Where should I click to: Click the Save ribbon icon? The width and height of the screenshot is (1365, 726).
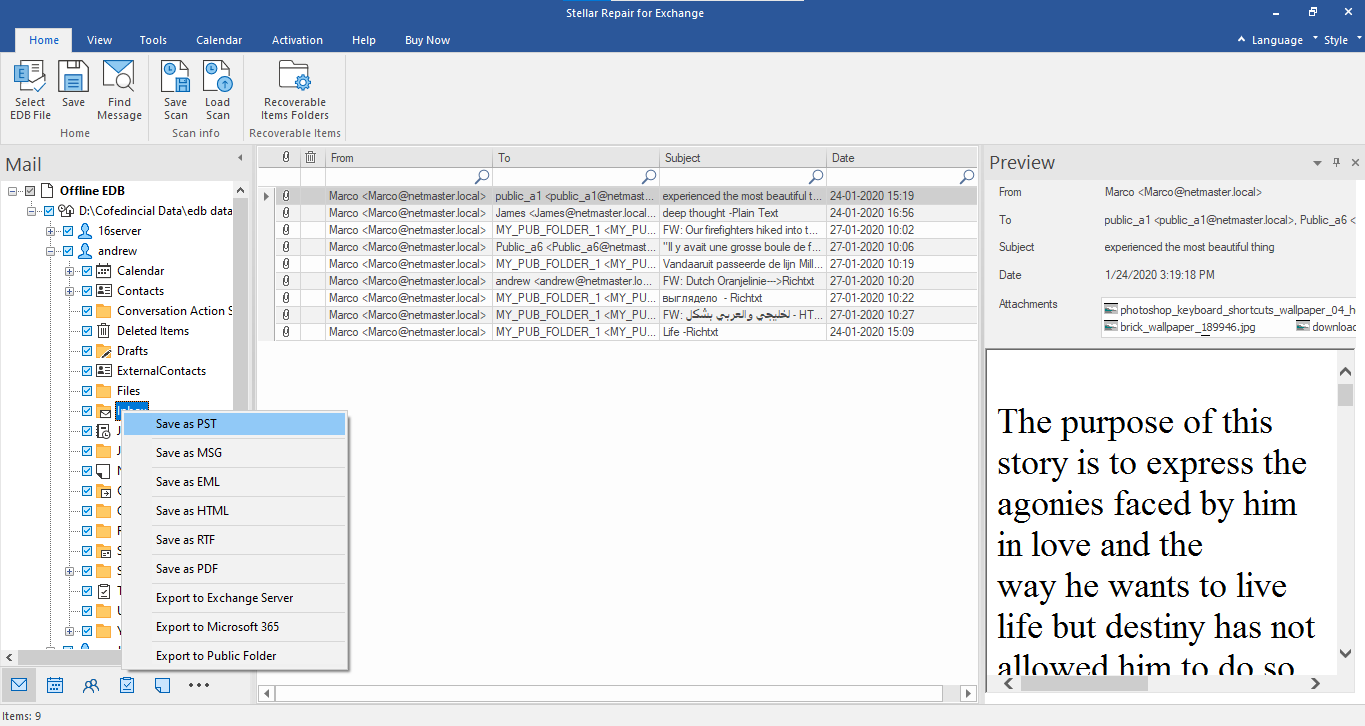tap(73, 77)
